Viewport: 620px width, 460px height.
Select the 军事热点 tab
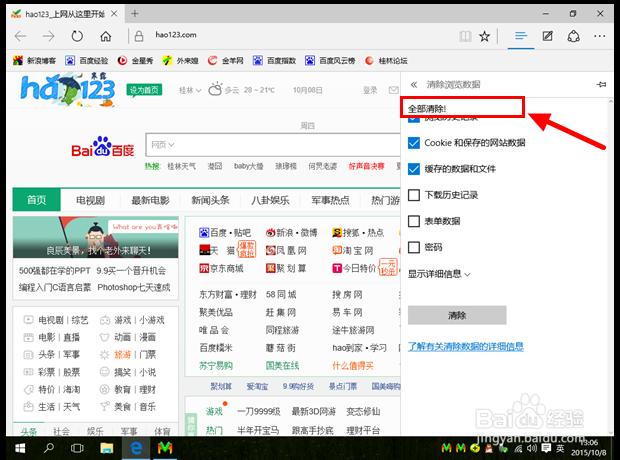click(330, 201)
